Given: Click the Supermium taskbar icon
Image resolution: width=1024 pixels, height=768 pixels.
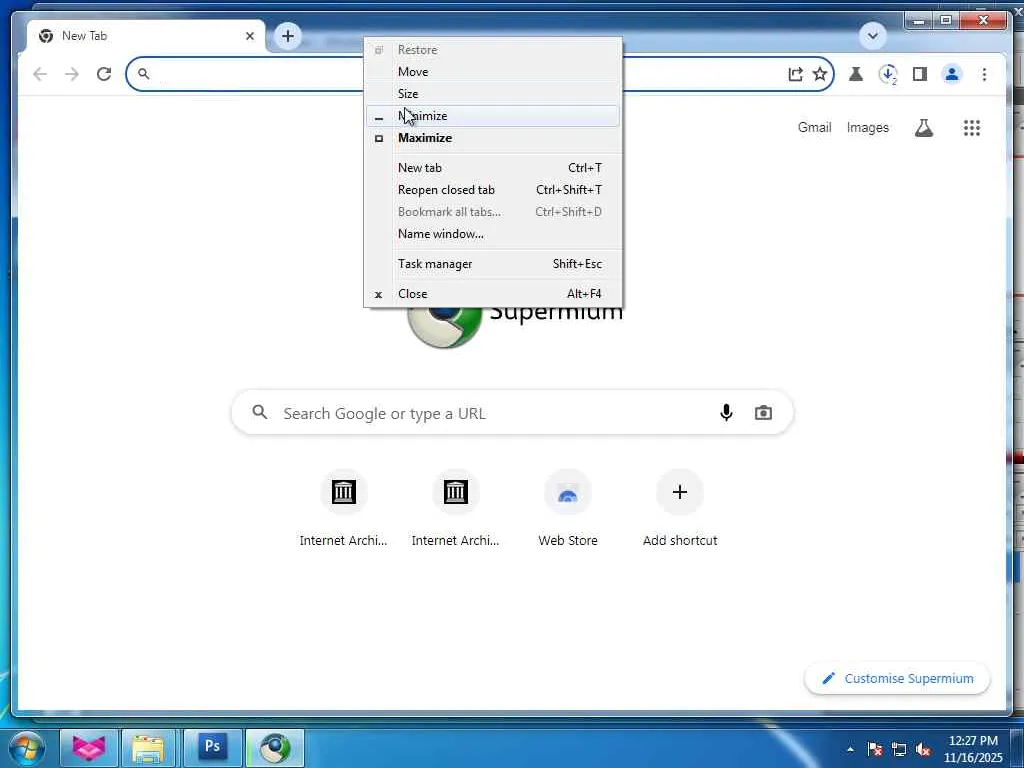Looking at the screenshot, I should [274, 748].
